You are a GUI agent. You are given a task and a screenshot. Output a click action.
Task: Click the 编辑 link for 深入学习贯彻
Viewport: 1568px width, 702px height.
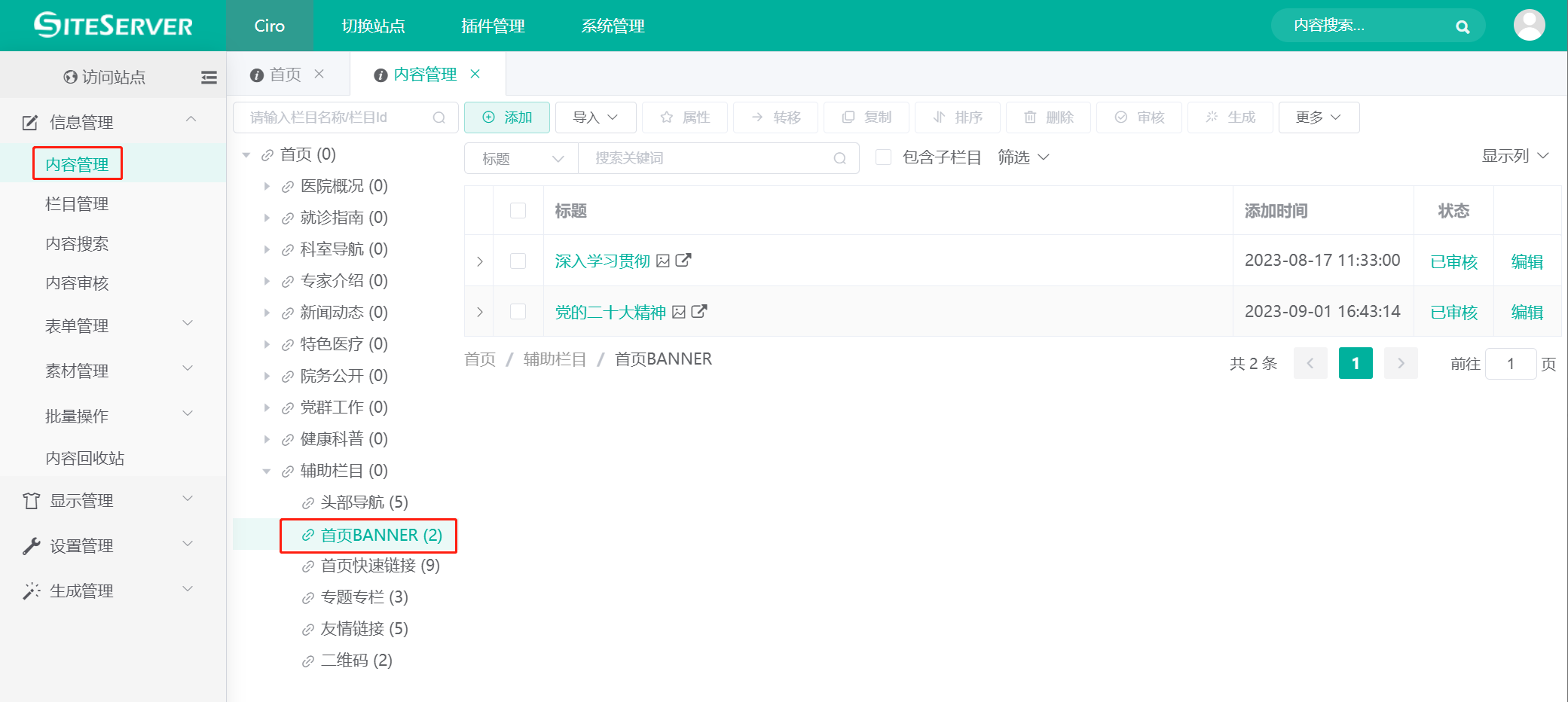[x=1527, y=261]
